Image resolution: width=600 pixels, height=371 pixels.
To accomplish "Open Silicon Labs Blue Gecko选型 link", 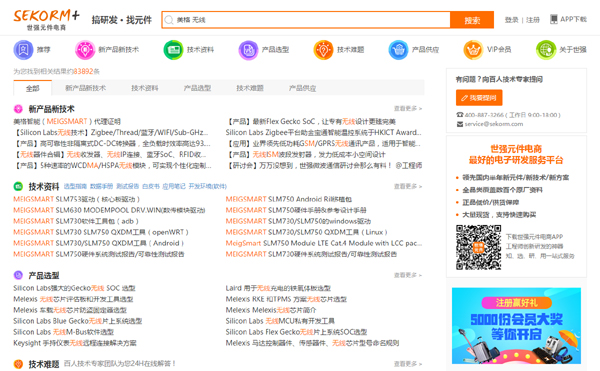I will (x=78, y=321).
